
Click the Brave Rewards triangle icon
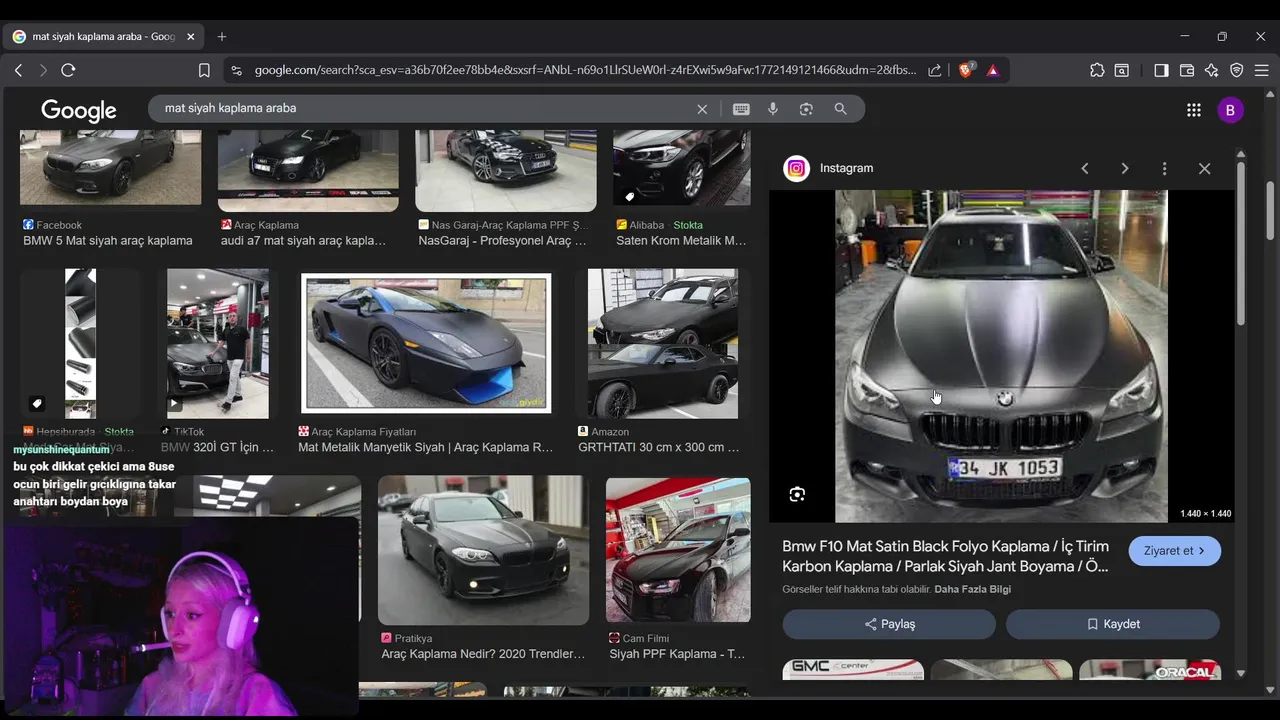point(993,70)
